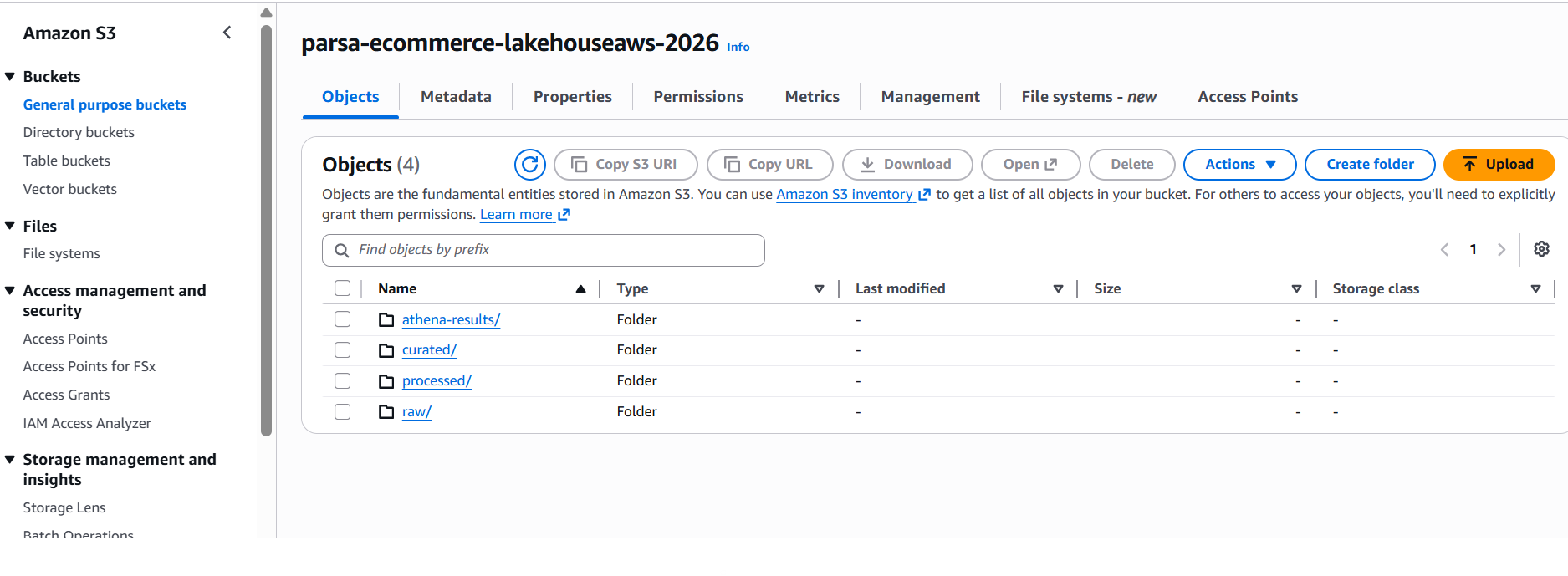This screenshot has width=1568, height=576.
Task: Open the Access Points tab
Action: tap(1248, 97)
